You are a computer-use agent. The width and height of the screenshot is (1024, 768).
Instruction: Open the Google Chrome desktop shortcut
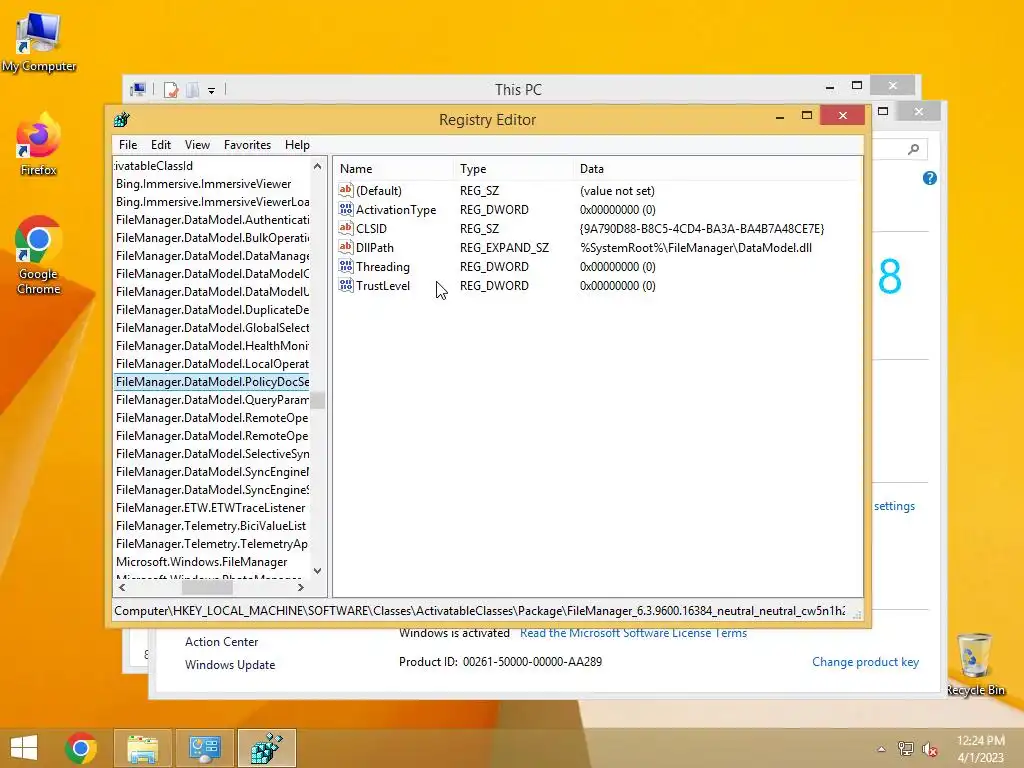39,255
